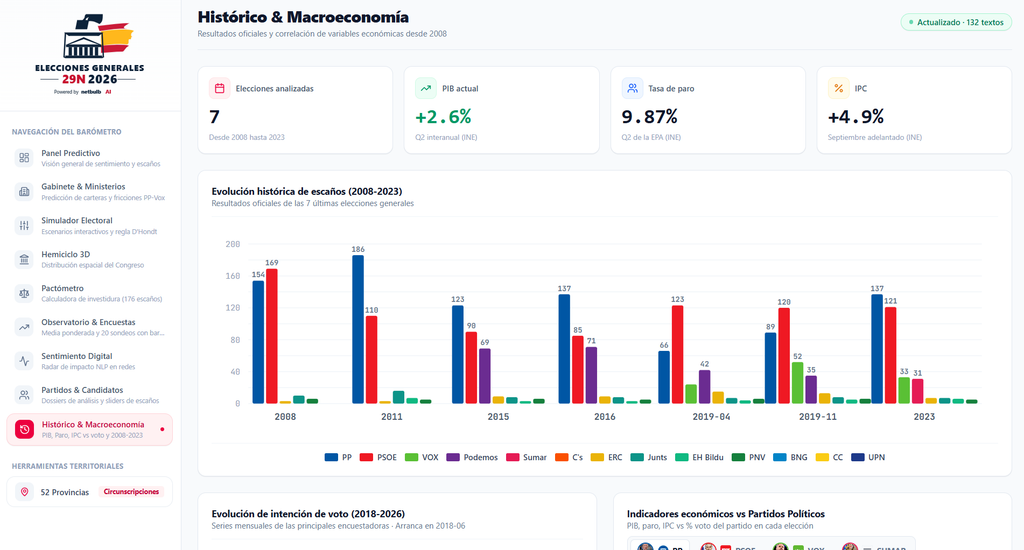
Task: Click the trending-up icon in PIB actual card
Action: coord(426,88)
